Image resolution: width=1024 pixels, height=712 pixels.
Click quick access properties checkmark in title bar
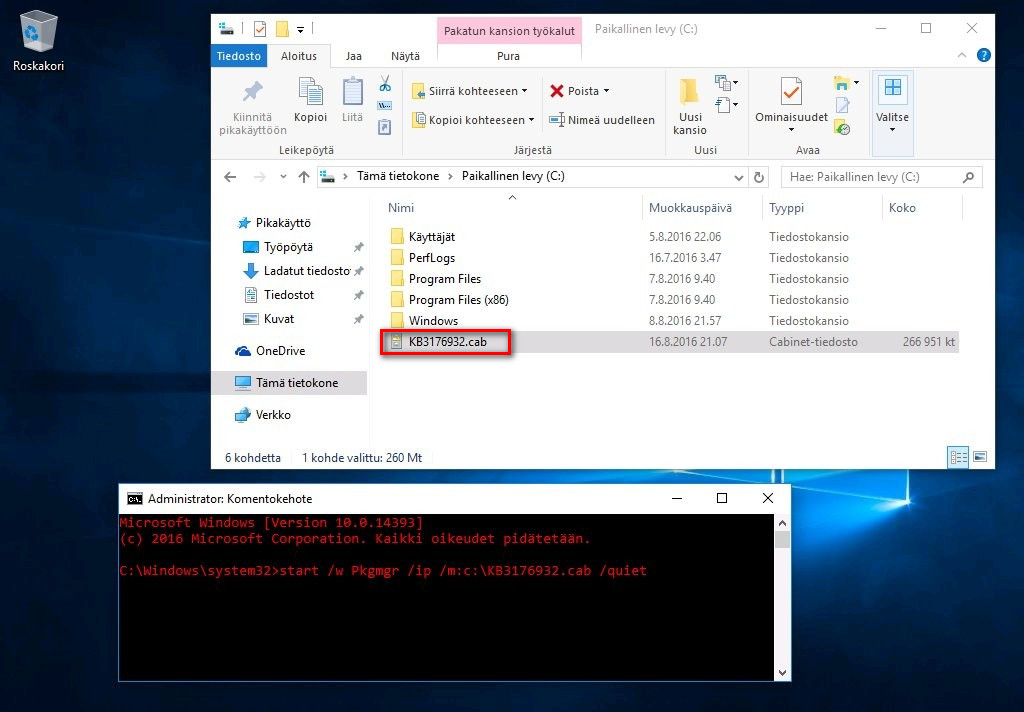tap(260, 29)
